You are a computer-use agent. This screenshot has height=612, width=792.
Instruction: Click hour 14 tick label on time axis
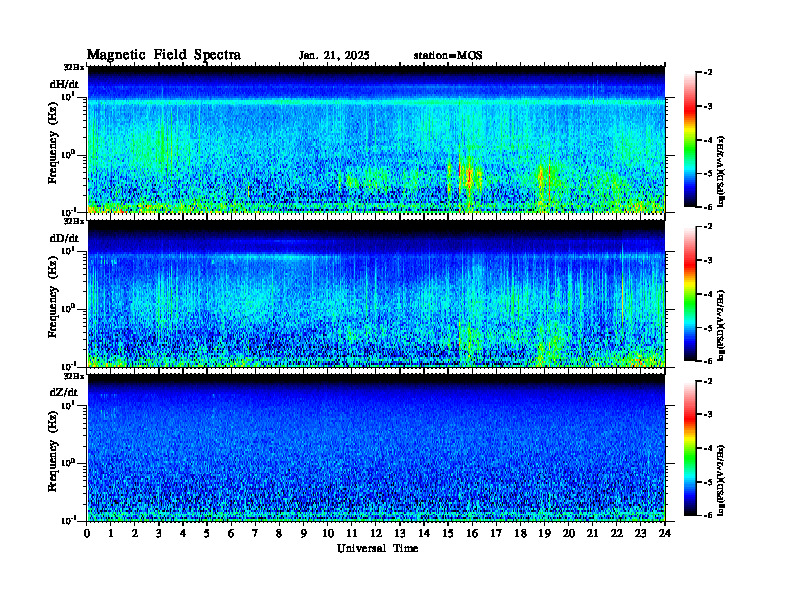tap(424, 534)
